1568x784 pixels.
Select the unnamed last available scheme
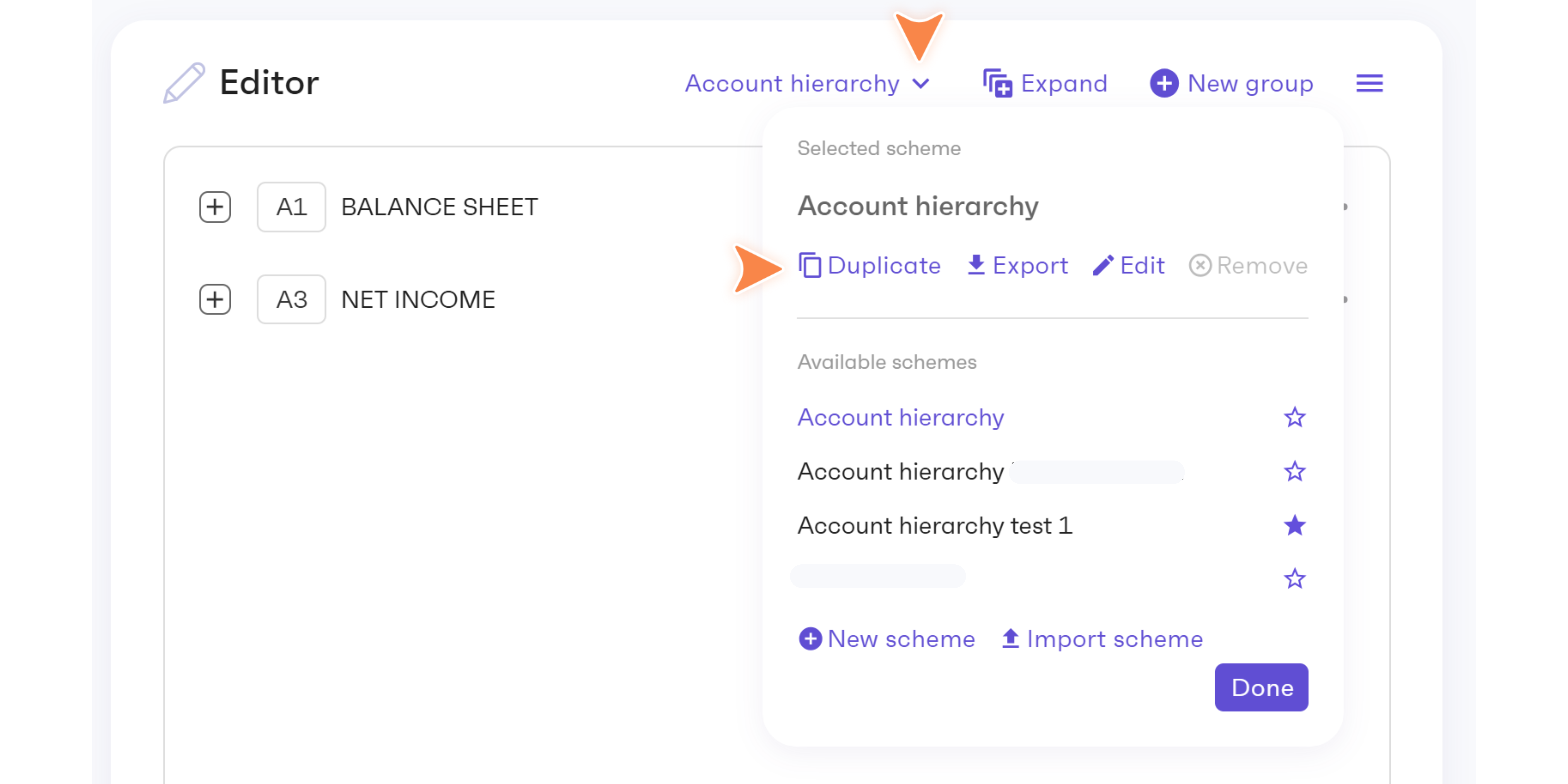pyautogui.click(x=877, y=576)
